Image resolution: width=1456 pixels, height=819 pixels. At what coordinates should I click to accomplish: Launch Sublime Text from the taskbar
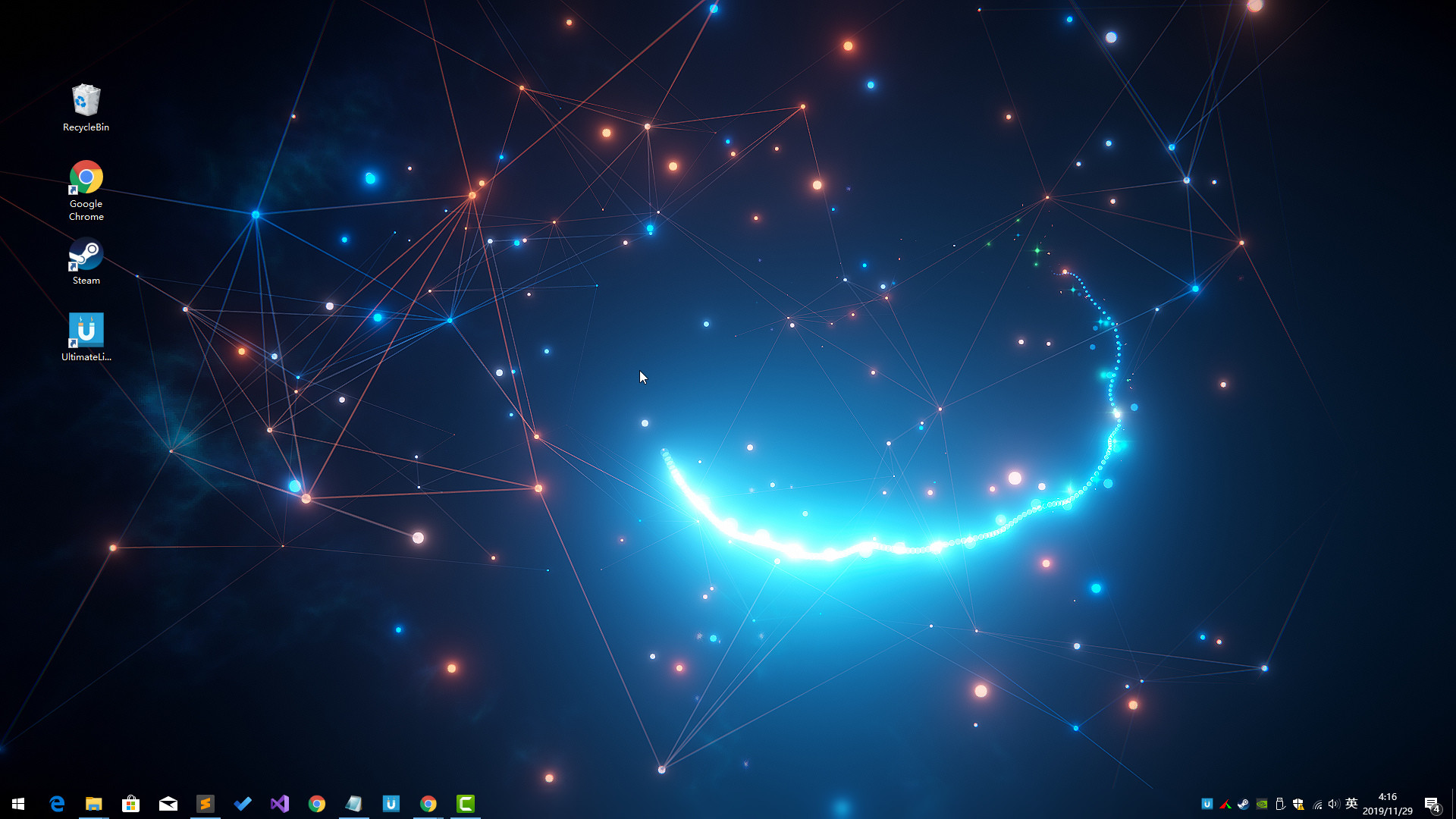[206, 803]
